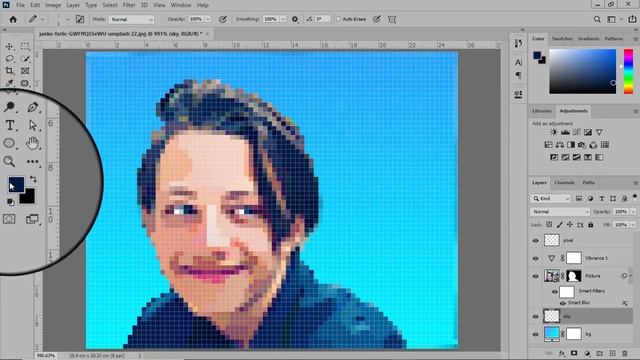Add a Vibrance adjustment triangle icon
Image resolution: width=640 pixels, height=360 pixels.
tap(599, 132)
